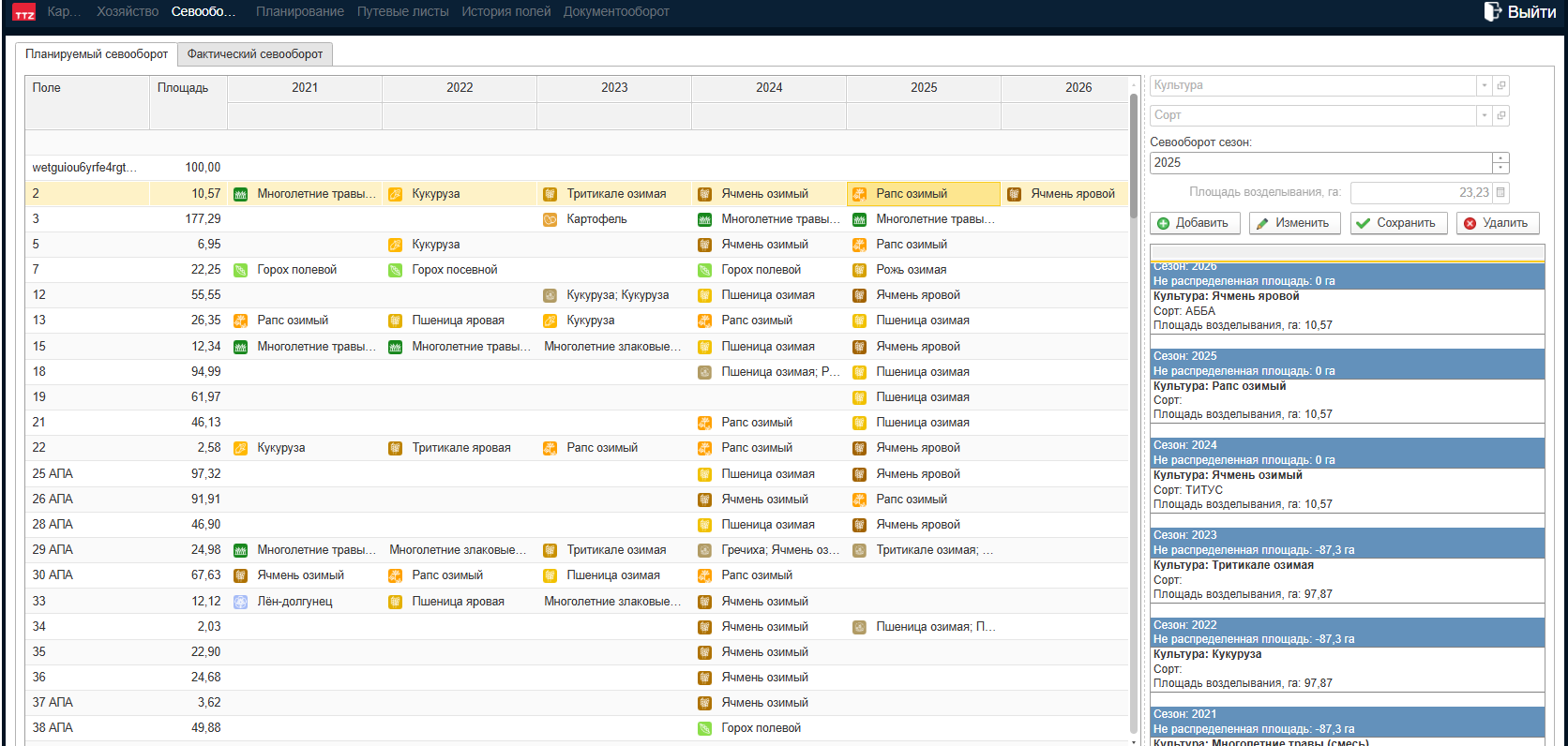Open the Путевые листы menu item

tap(402, 11)
